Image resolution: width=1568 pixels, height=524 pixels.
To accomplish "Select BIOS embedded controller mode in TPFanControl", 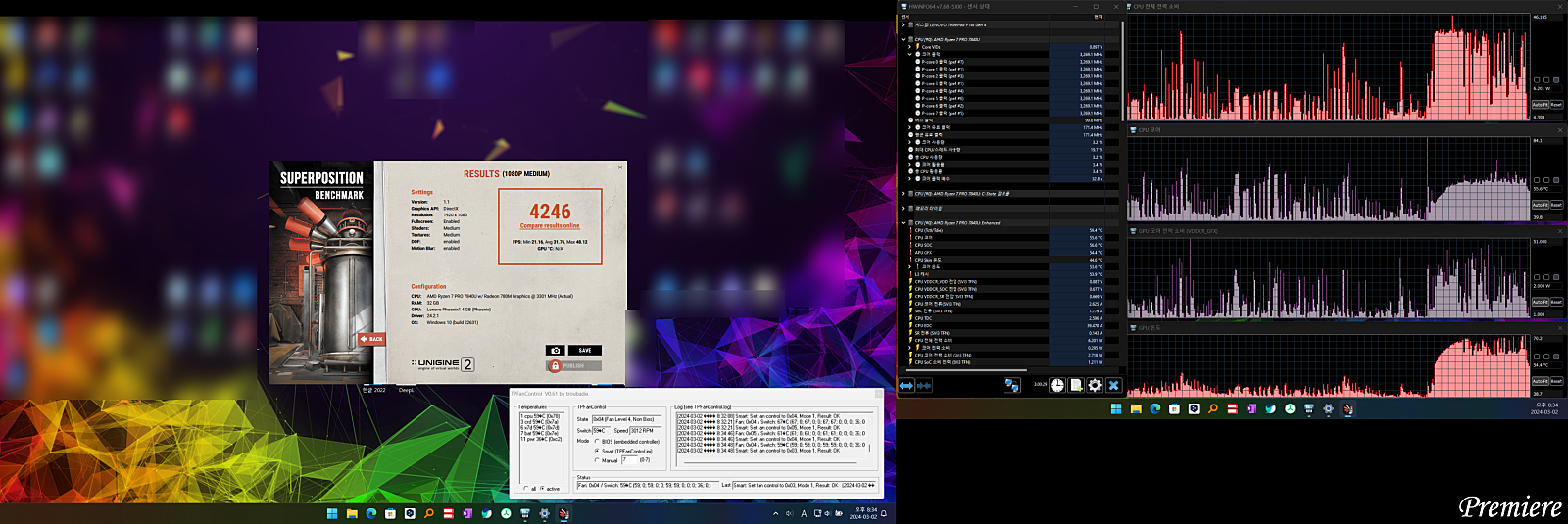I will tap(597, 441).
